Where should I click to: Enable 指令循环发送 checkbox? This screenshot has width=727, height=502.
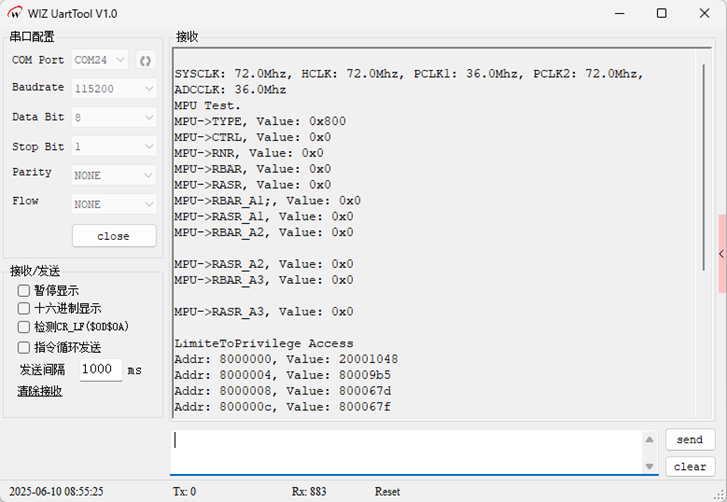[24, 347]
